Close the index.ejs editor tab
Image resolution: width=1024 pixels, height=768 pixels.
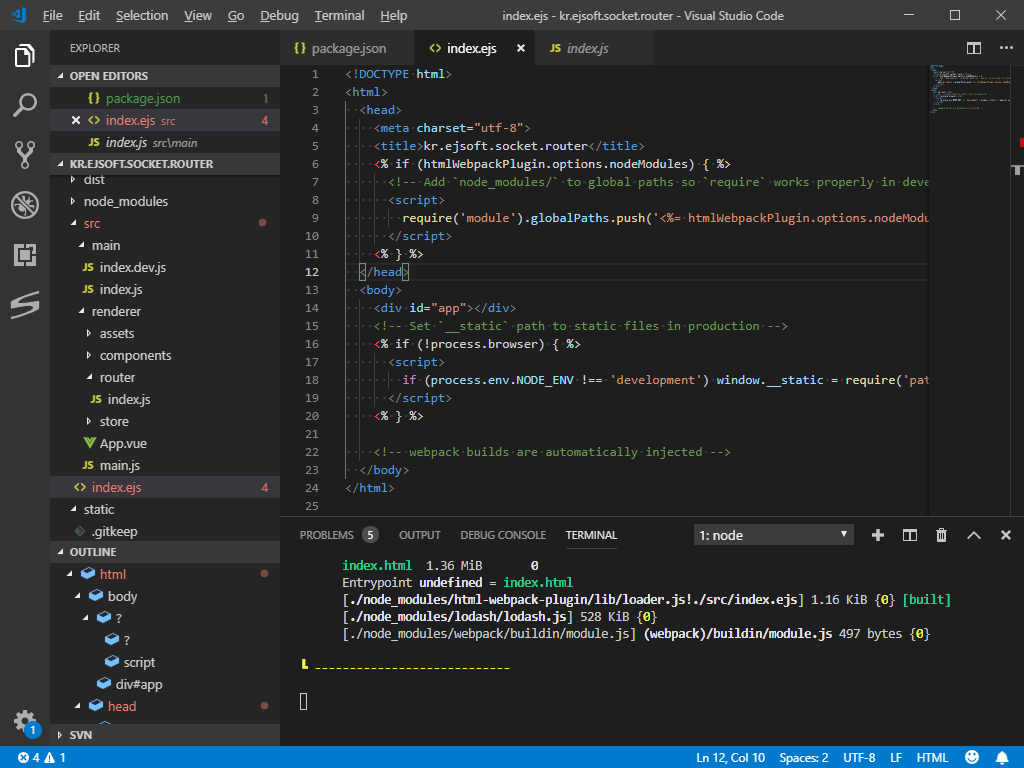(520, 48)
